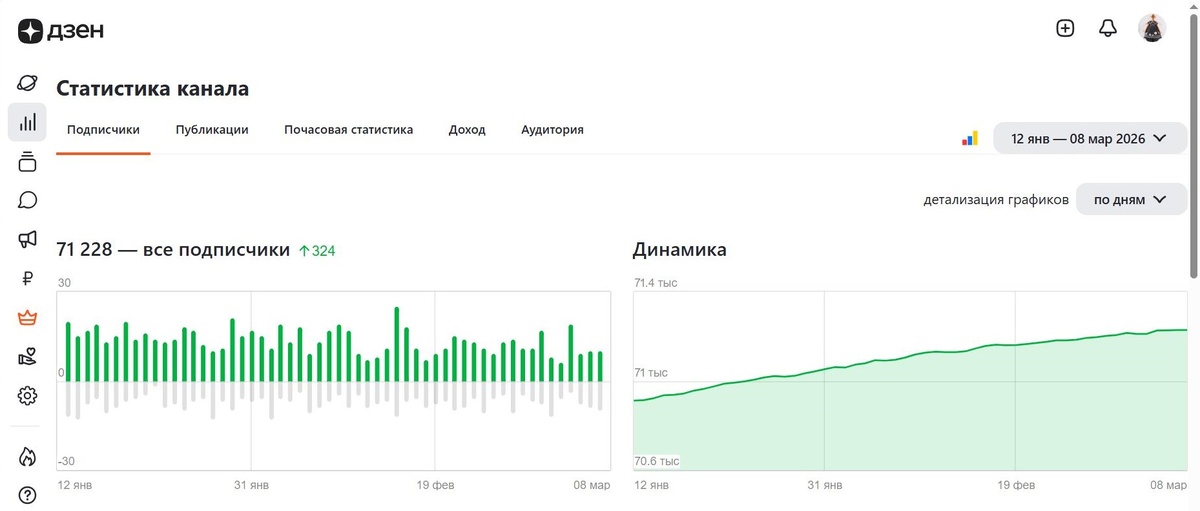Click 19 фев label under Динамика chart
1200x511 pixels.
(x=1018, y=485)
